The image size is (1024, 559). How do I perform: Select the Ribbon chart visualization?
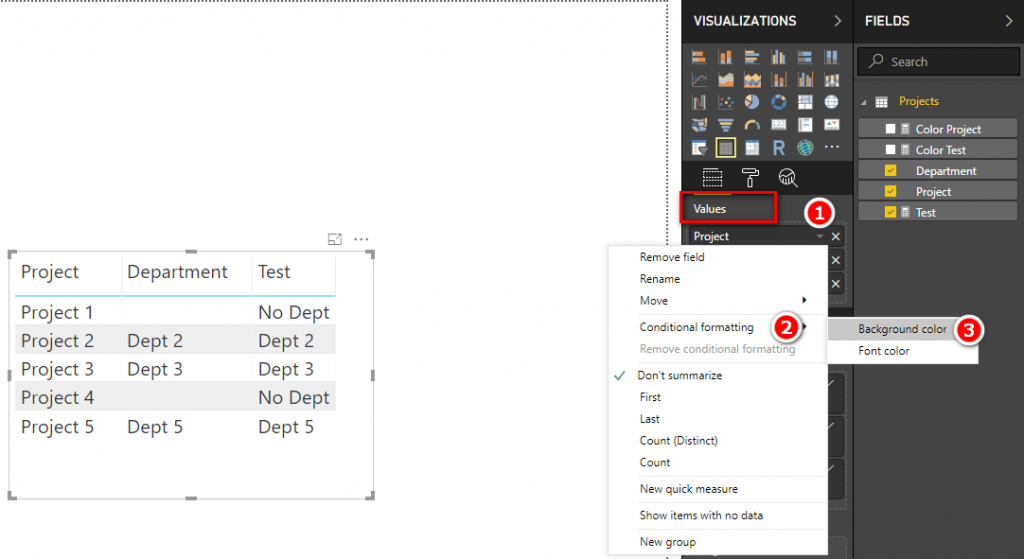click(831, 80)
